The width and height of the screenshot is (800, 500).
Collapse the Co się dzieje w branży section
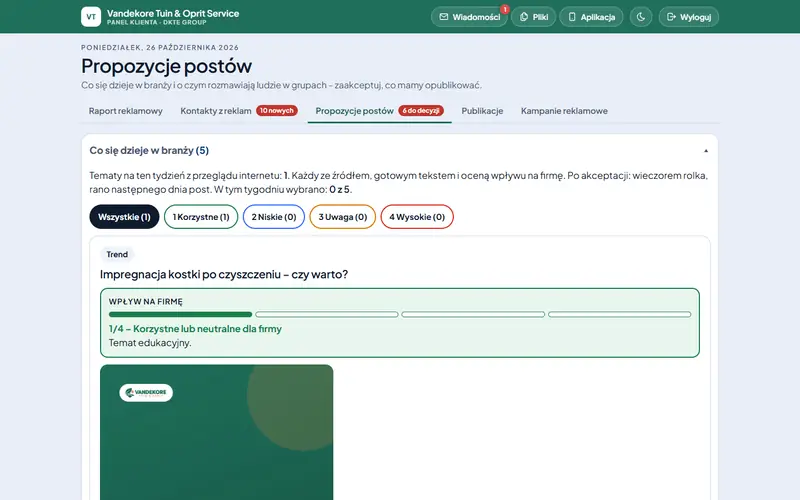point(706,151)
